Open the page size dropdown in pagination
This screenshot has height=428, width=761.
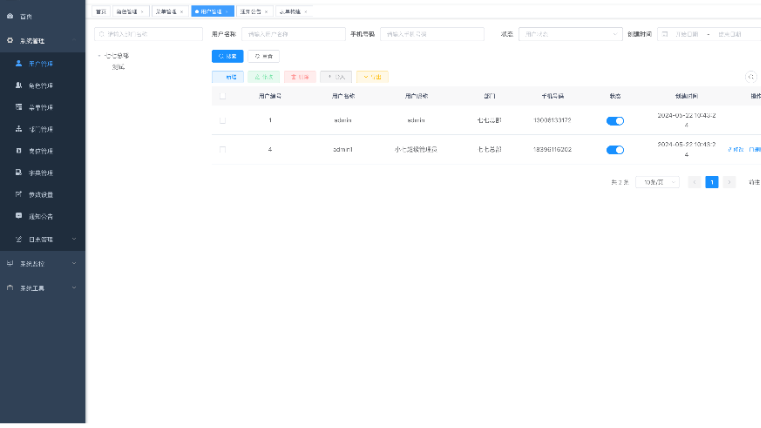657,182
